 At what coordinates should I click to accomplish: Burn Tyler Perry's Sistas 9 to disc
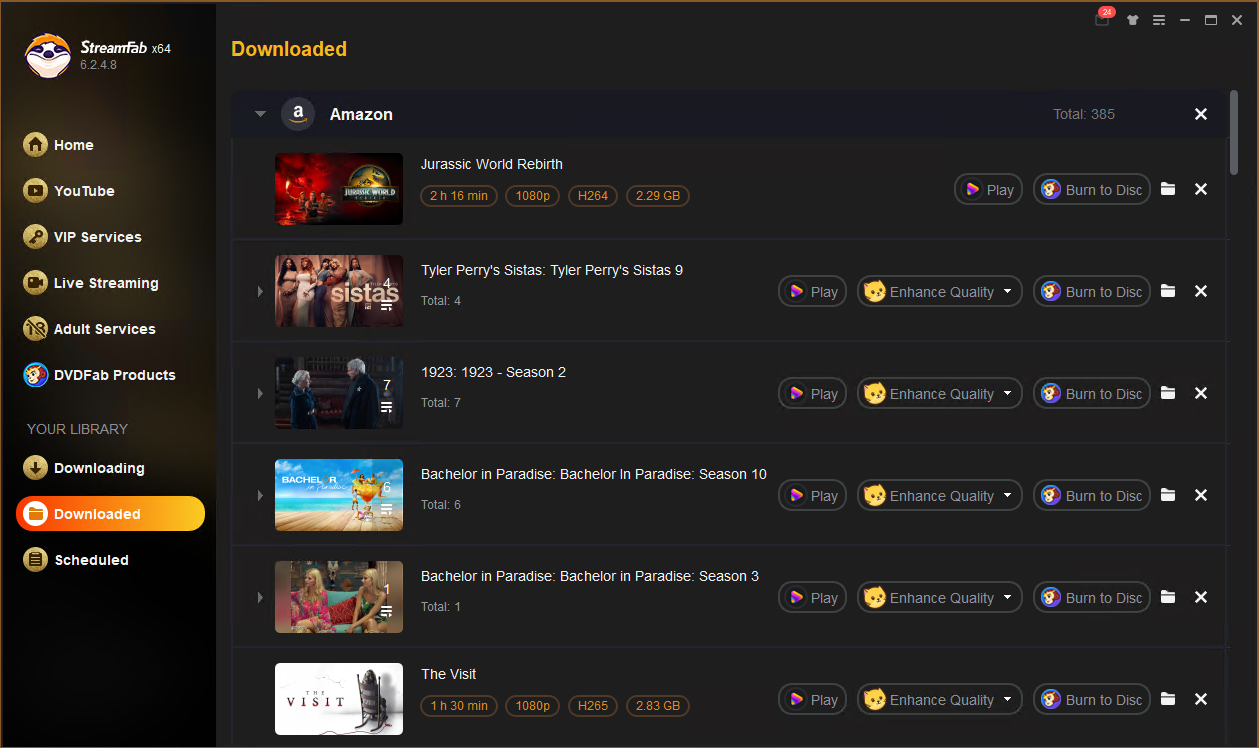tap(1092, 292)
